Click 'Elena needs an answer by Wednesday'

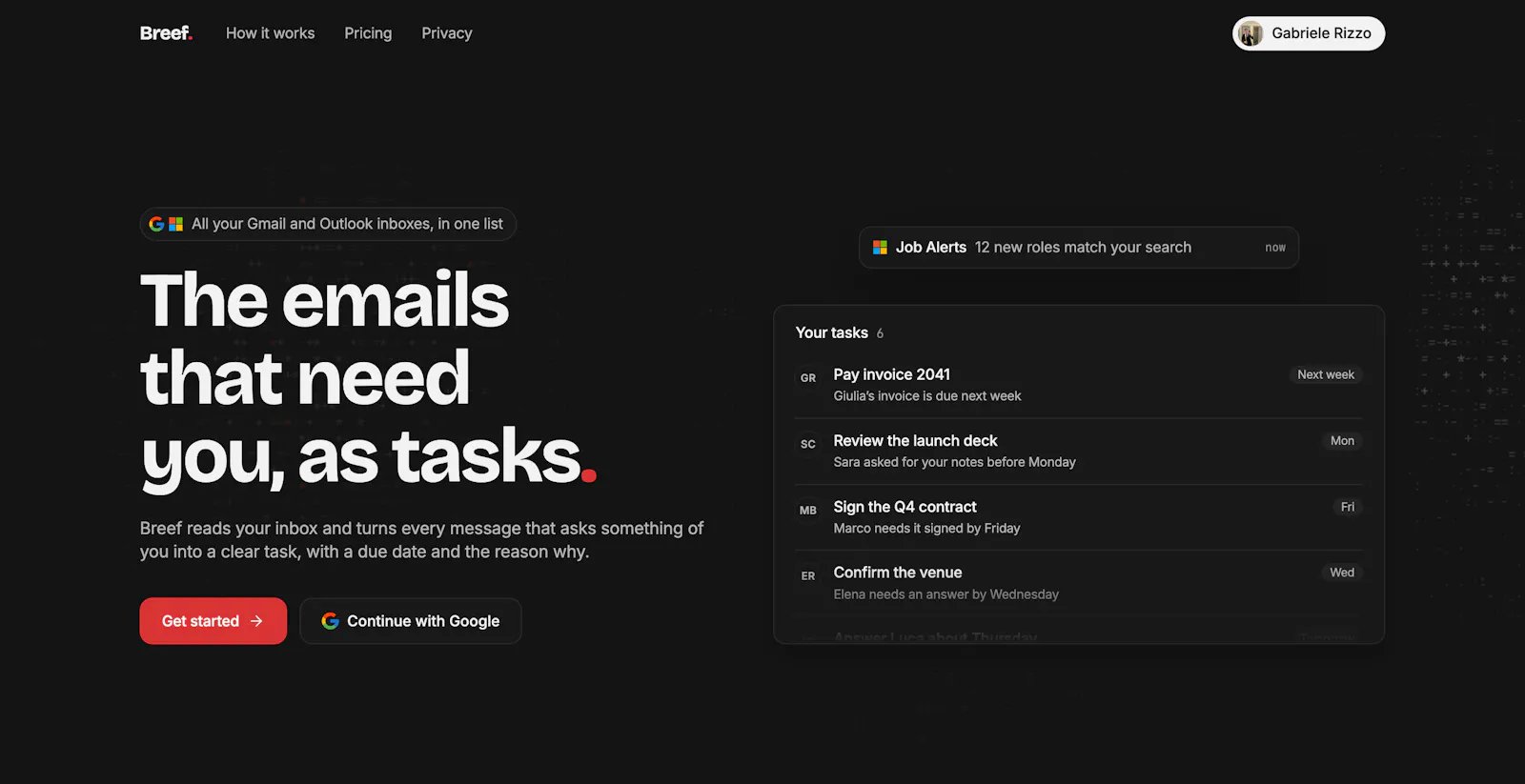[946, 594]
